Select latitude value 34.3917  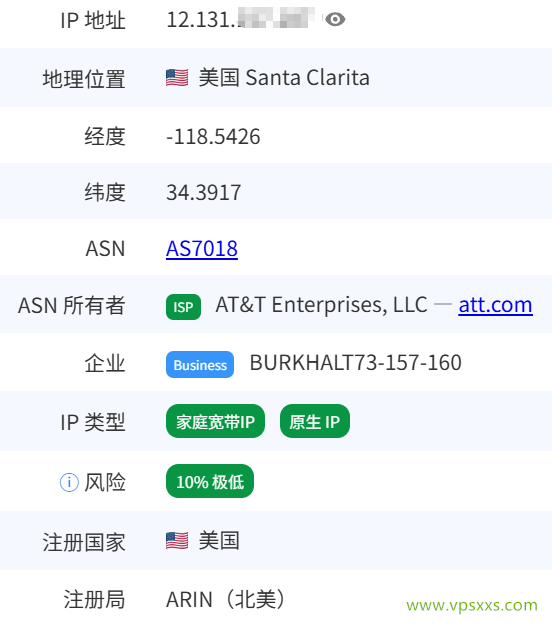pyautogui.click(x=204, y=193)
